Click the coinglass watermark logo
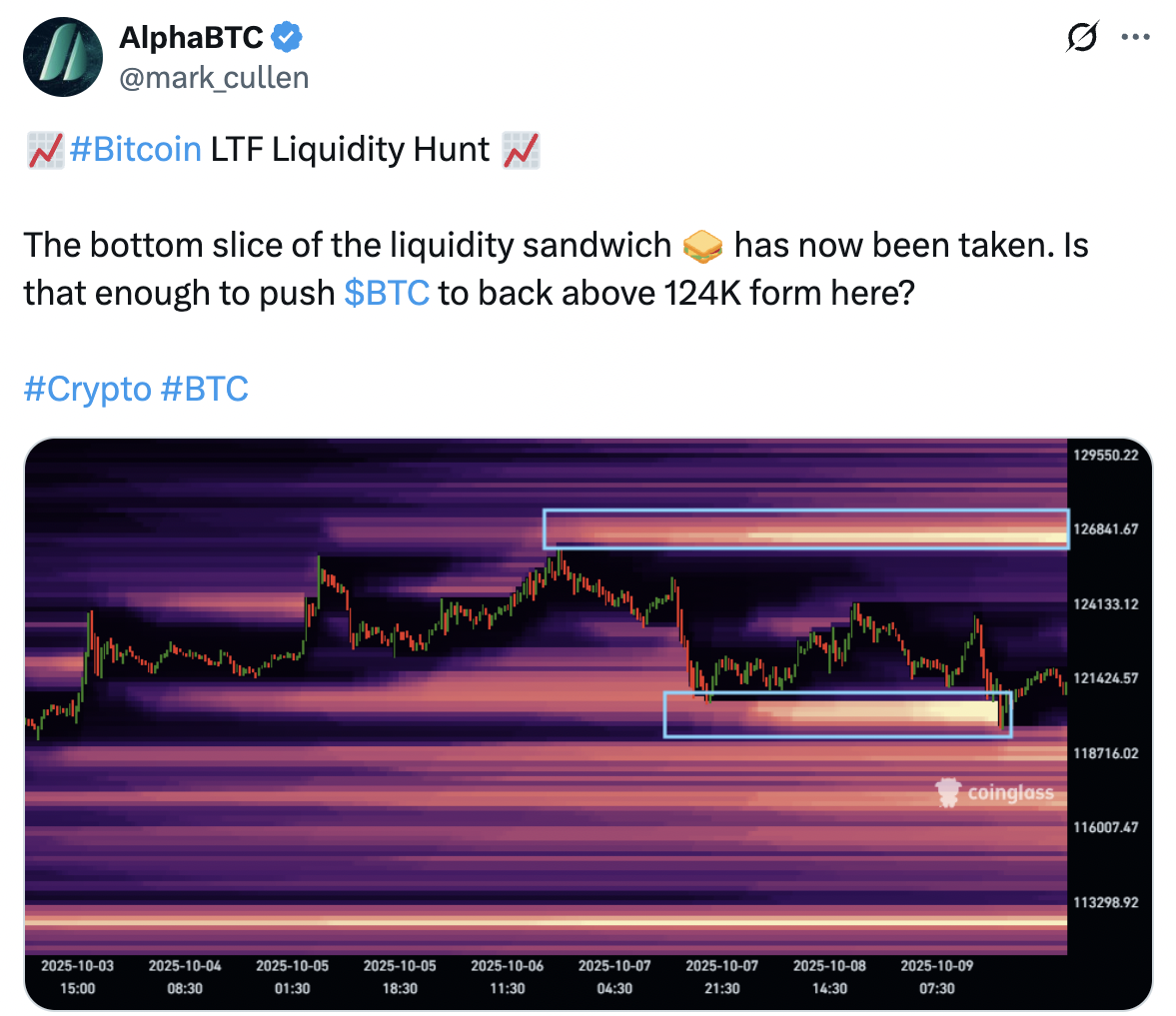Viewport: 1176px width, 1016px height. tap(995, 794)
